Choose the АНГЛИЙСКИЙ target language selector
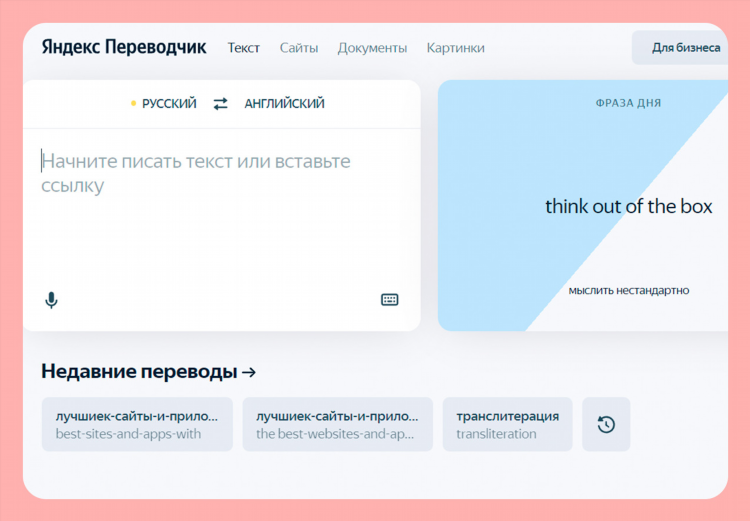 (284, 103)
